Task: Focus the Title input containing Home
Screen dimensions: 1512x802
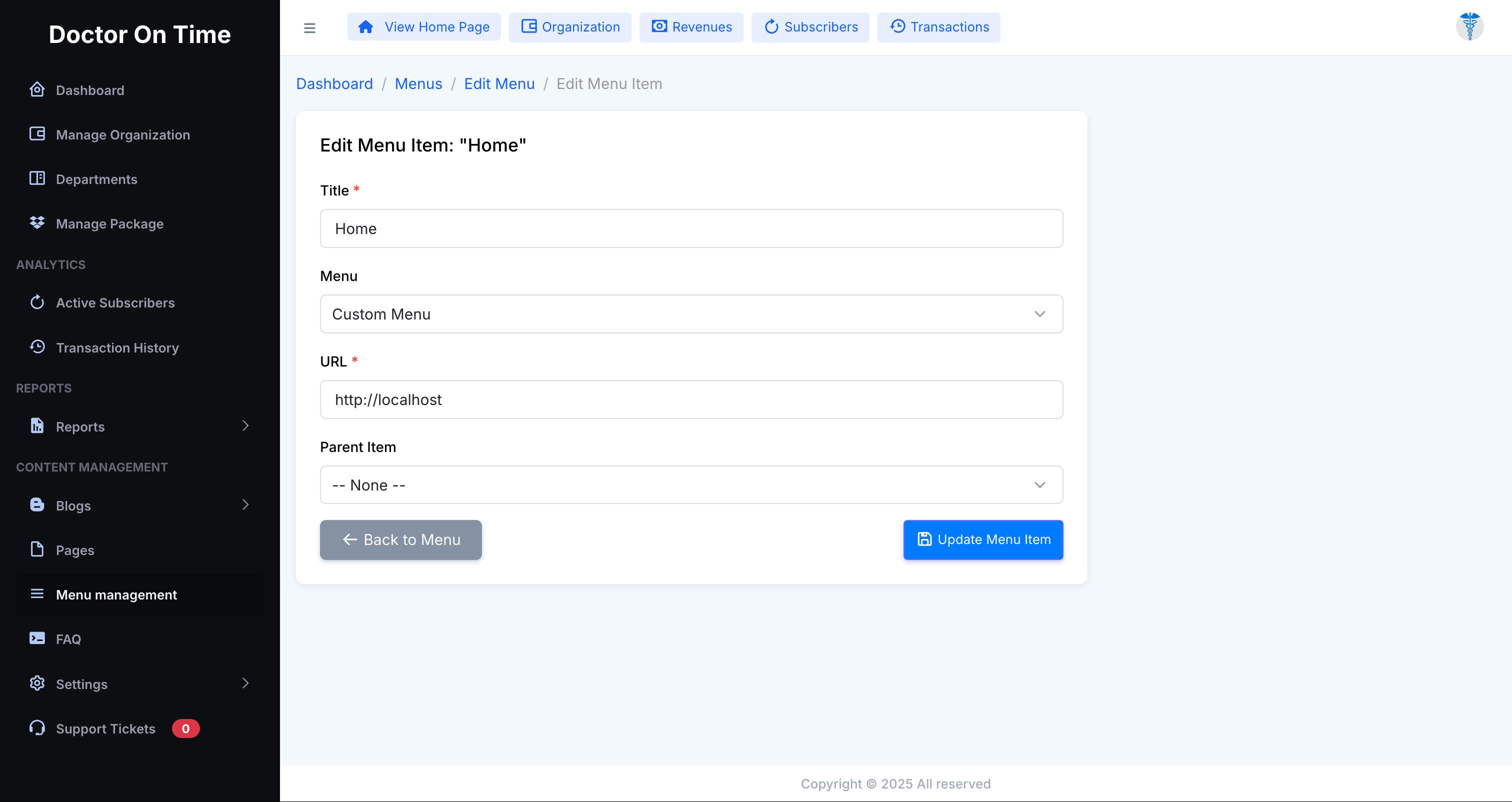Action: (691, 228)
